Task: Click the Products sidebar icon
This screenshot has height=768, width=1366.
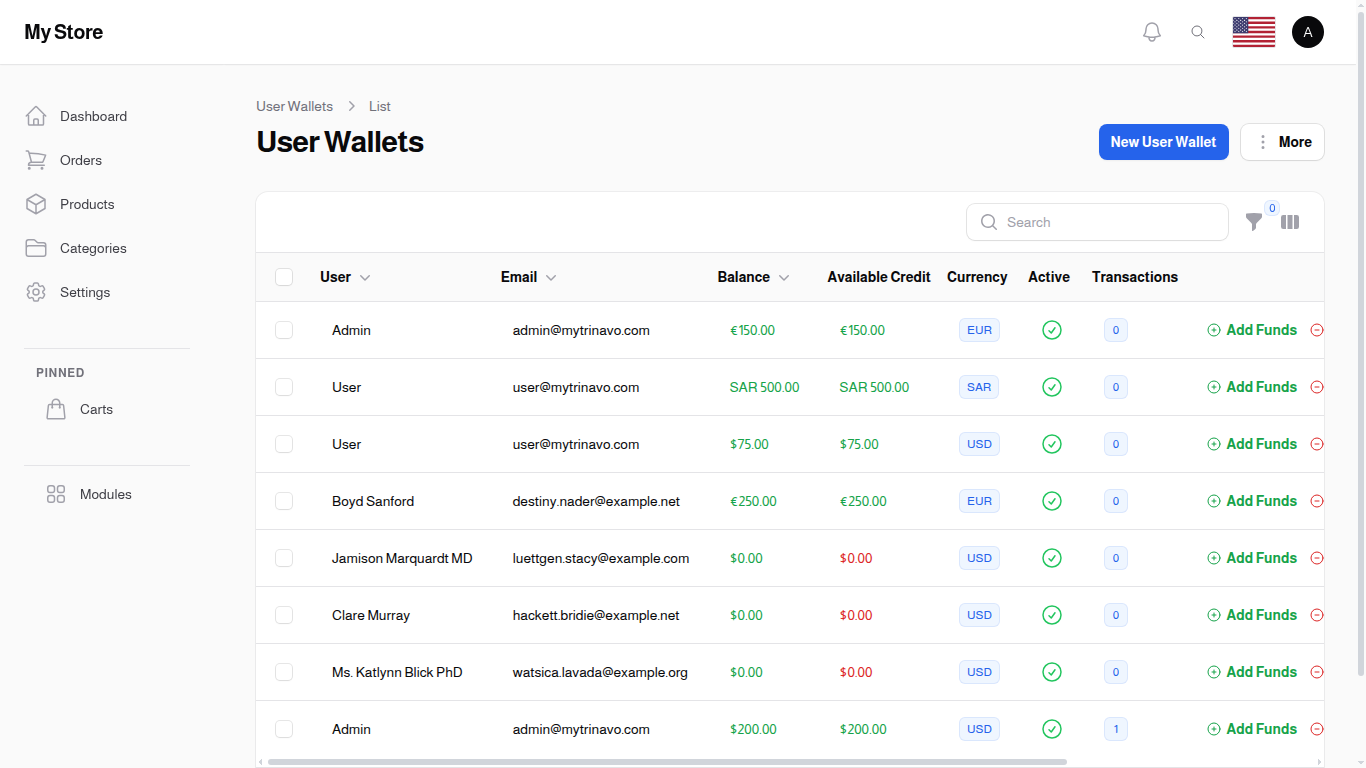Action: pos(36,204)
